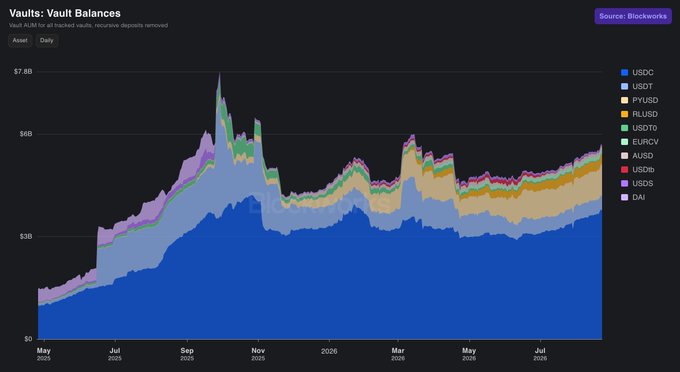Click the $3B y-axis label
This screenshot has height=372, width=680.
coord(26,236)
